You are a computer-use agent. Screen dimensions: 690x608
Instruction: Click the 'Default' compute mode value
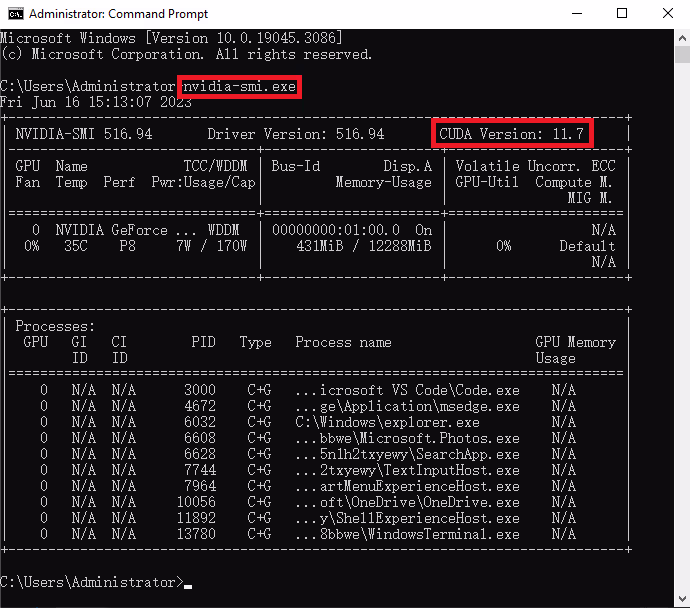587,246
